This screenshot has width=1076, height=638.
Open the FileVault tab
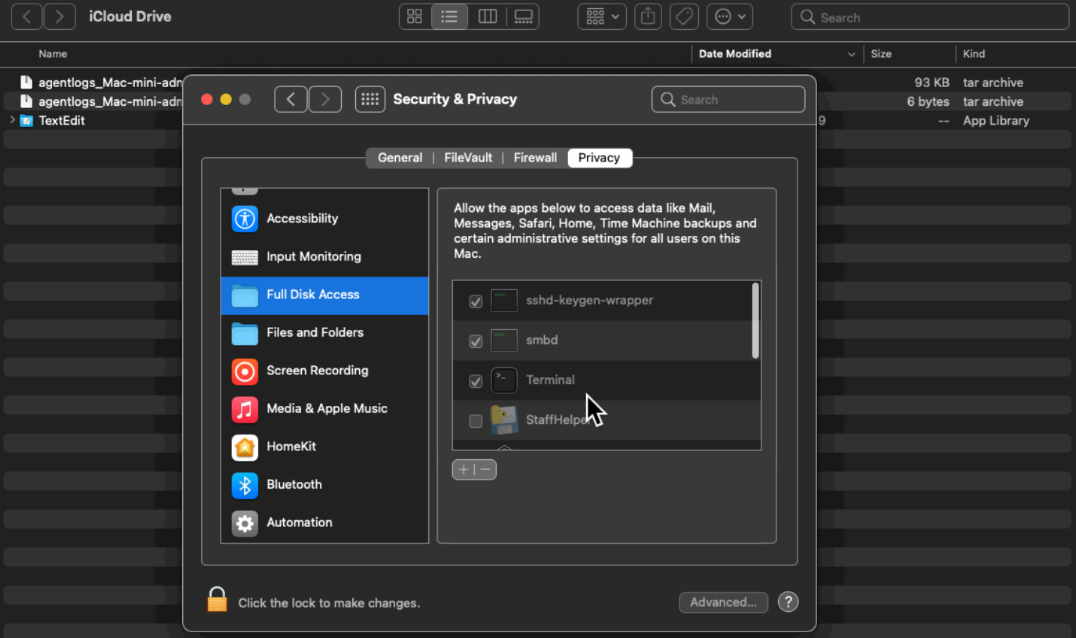[x=468, y=158]
